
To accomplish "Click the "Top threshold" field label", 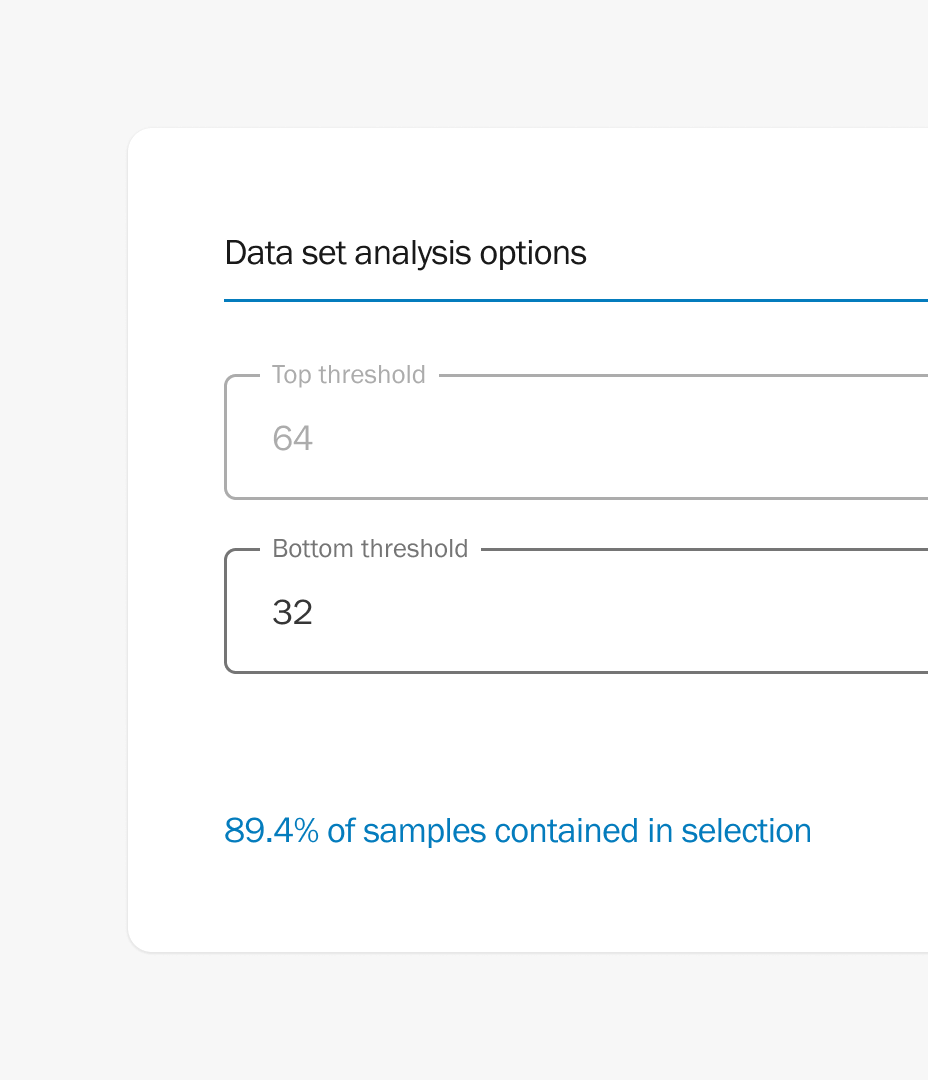I will pos(348,375).
